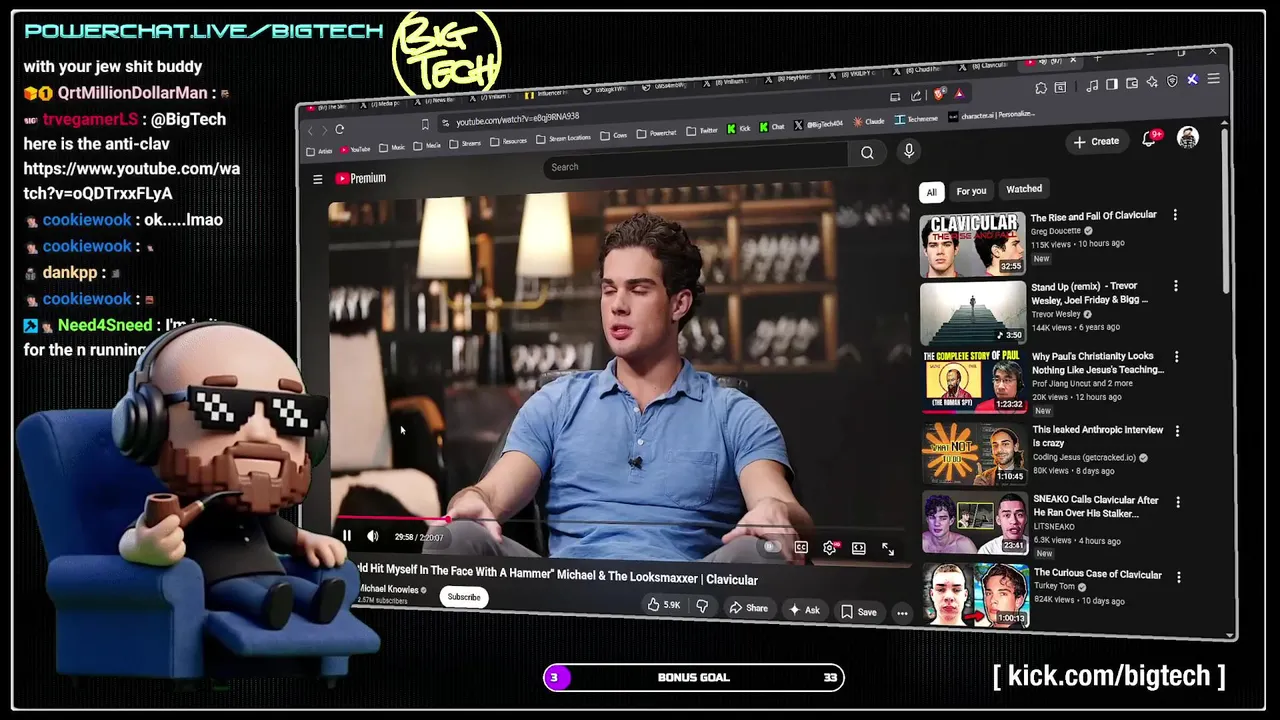Open This leaked Anthropic interview video title
1280x720 pixels.
click(x=1098, y=436)
